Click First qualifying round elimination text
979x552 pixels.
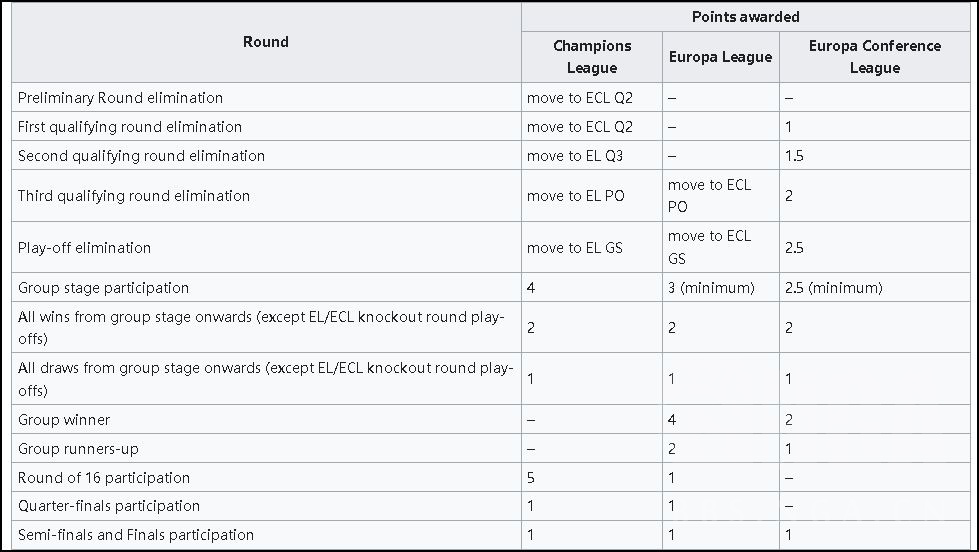(x=130, y=127)
